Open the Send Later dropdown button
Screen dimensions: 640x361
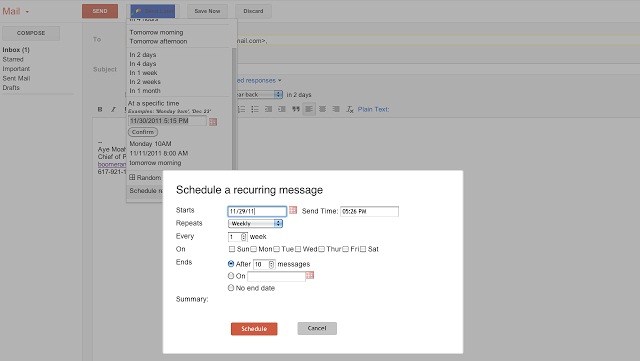point(153,11)
